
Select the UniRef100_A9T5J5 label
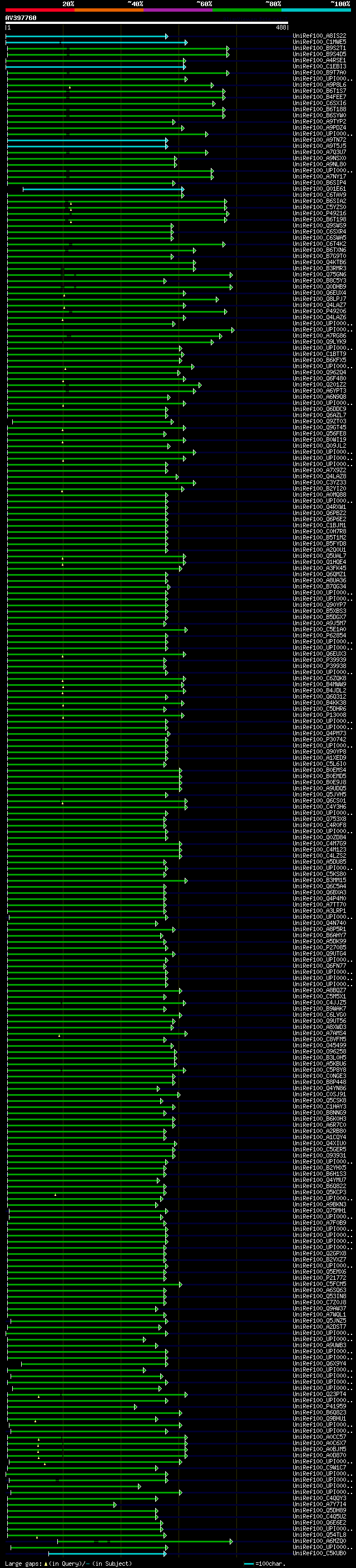click(319, 146)
